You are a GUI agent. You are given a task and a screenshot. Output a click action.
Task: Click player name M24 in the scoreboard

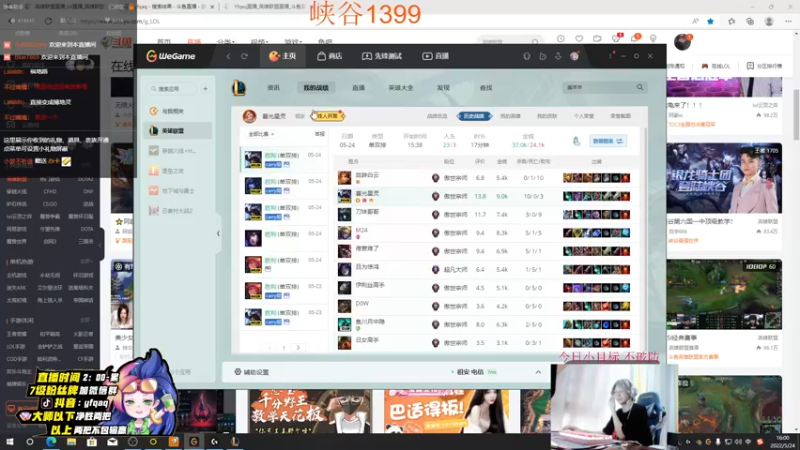point(362,231)
